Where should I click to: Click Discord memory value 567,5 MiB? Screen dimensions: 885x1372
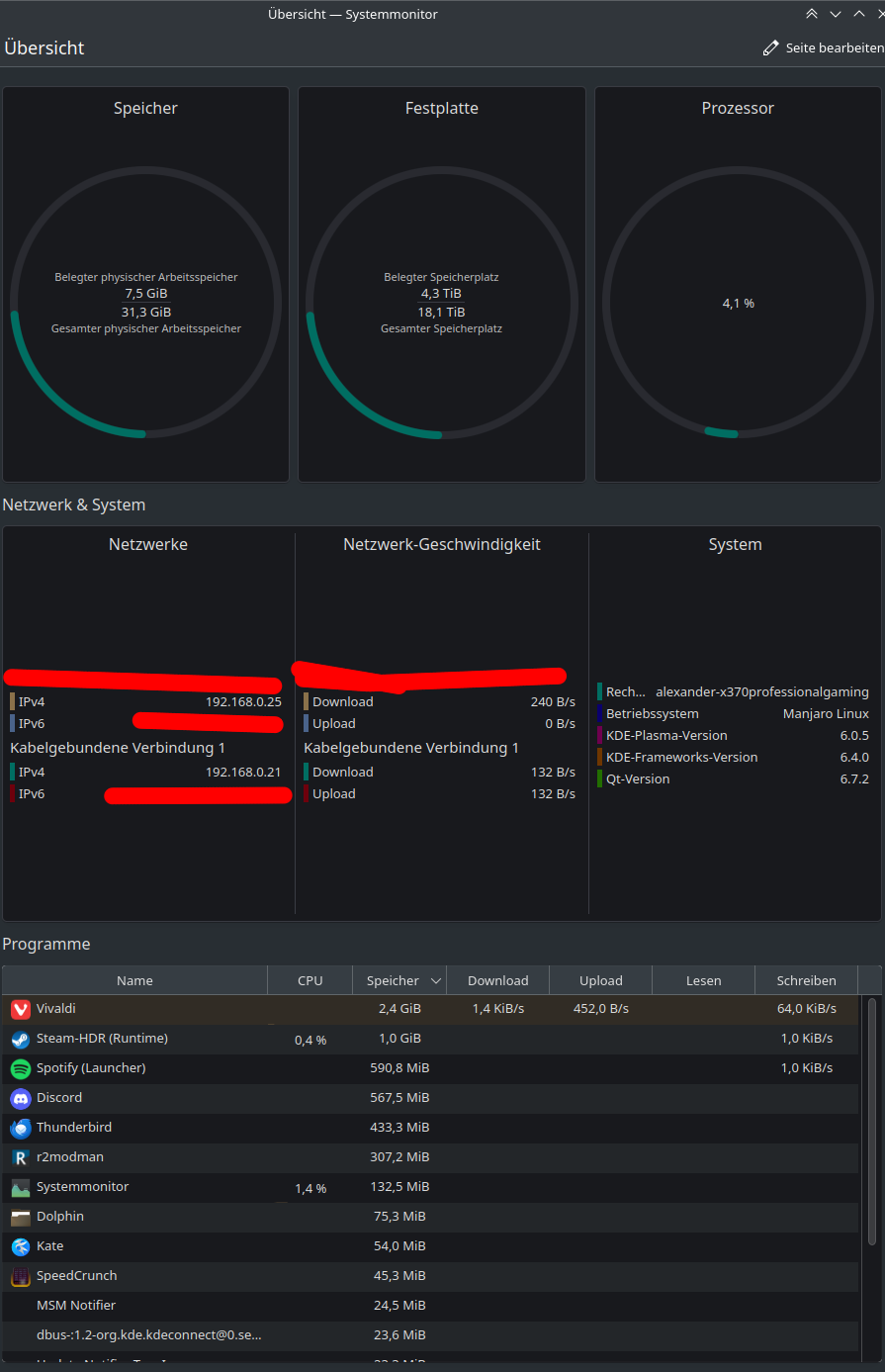[x=398, y=1097]
